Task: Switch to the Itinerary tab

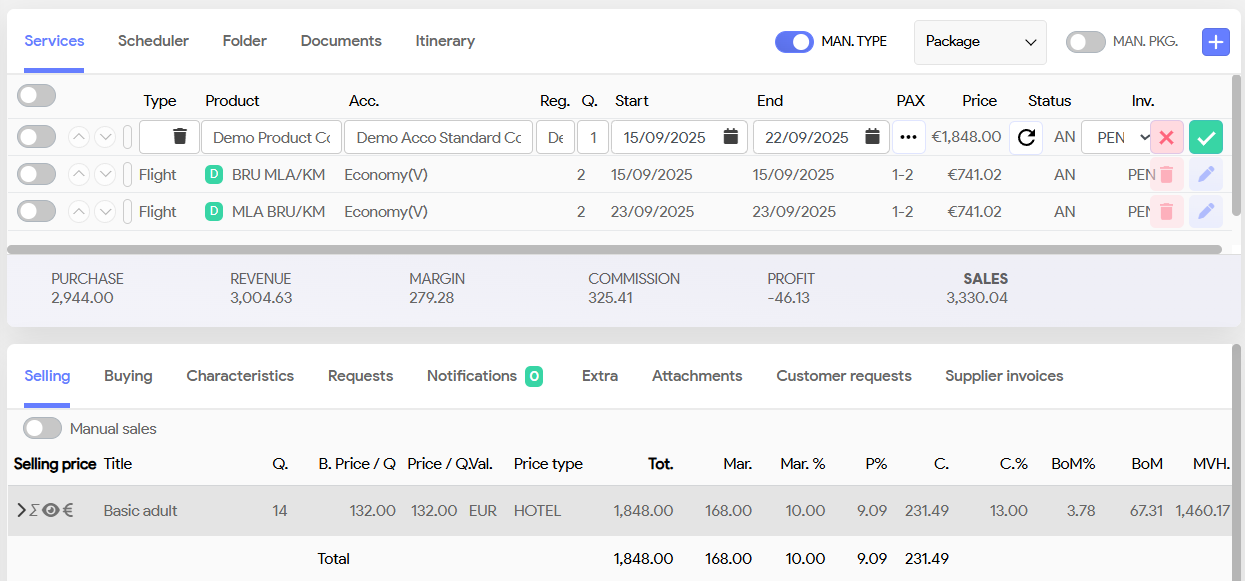Action: coord(445,41)
